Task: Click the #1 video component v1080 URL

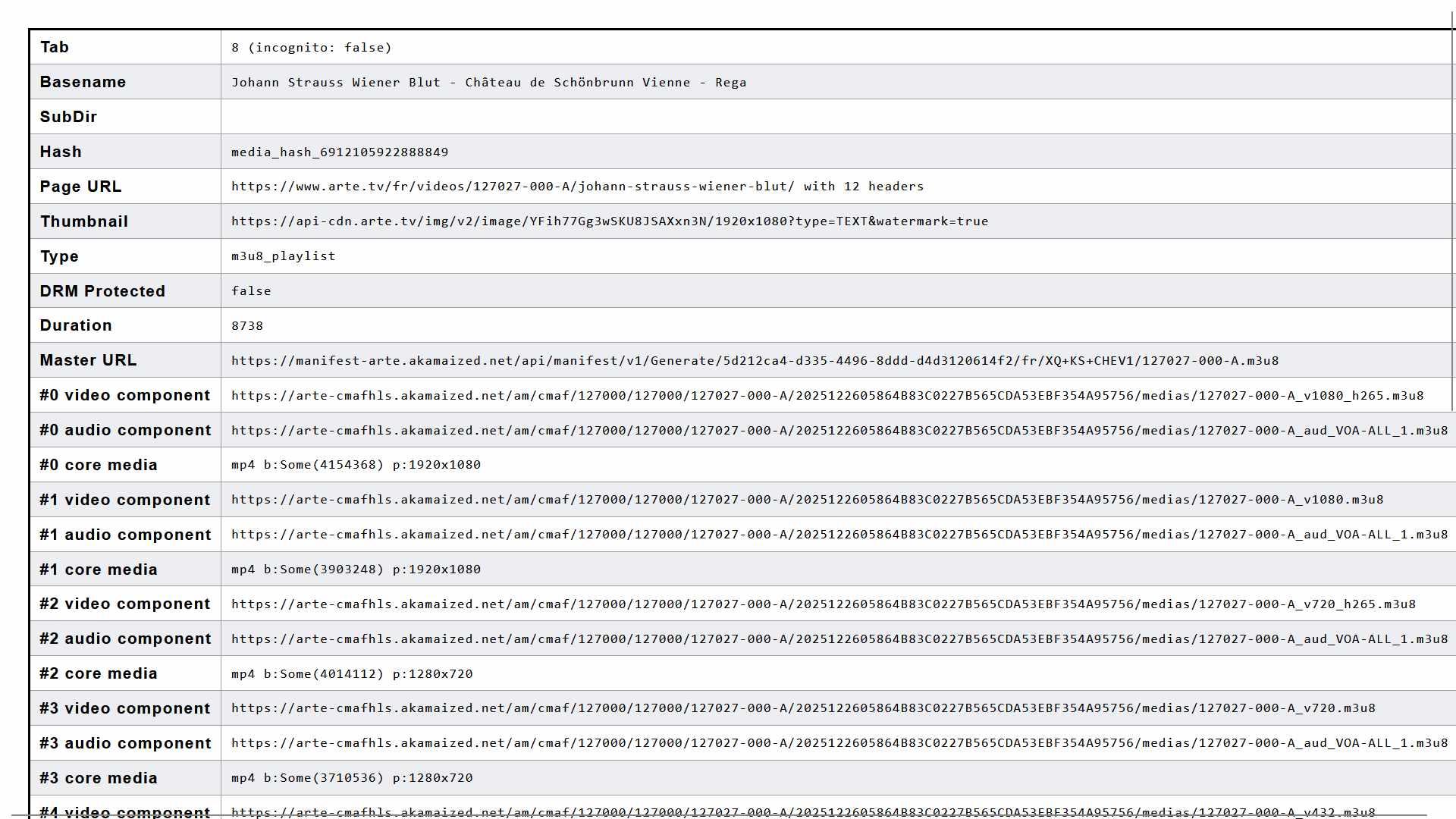Action: [807, 500]
